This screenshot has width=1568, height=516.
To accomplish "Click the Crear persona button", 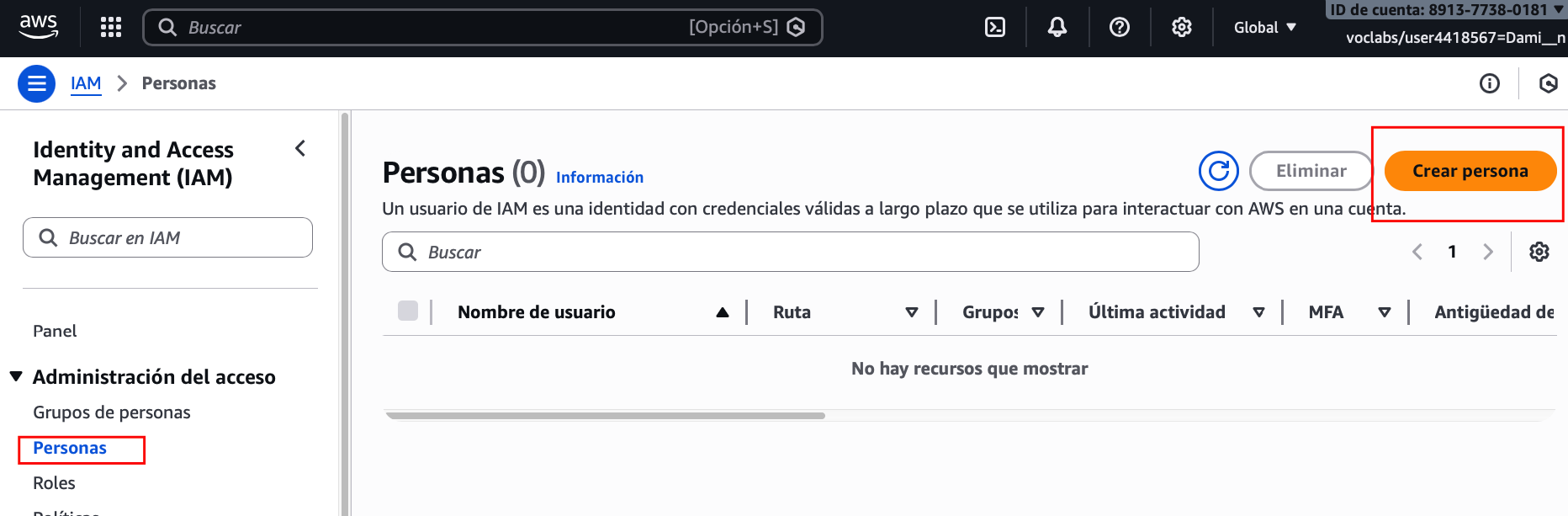I will click(1470, 171).
